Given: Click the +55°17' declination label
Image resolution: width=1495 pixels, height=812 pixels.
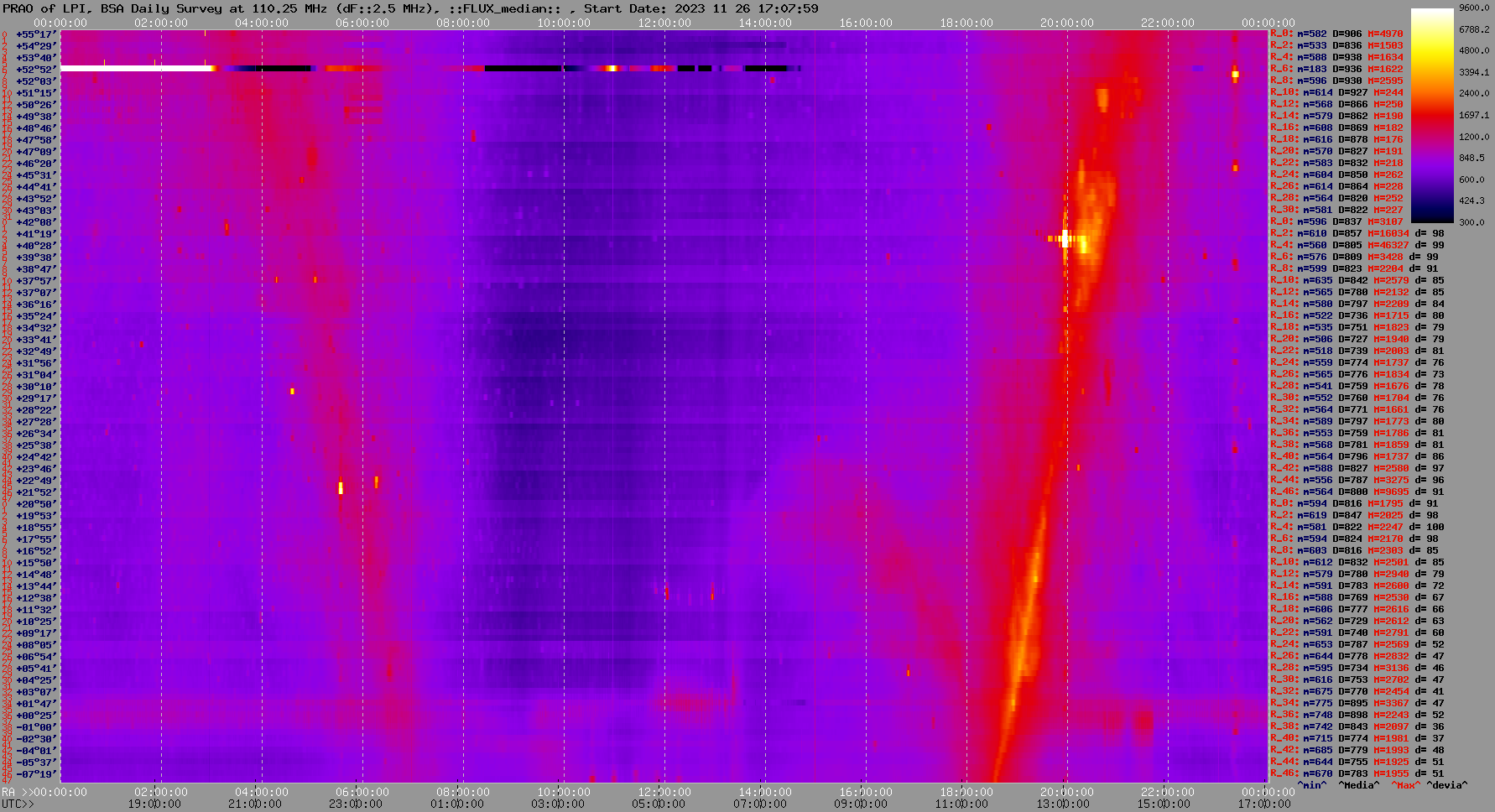Looking at the screenshot, I should coord(36,34).
